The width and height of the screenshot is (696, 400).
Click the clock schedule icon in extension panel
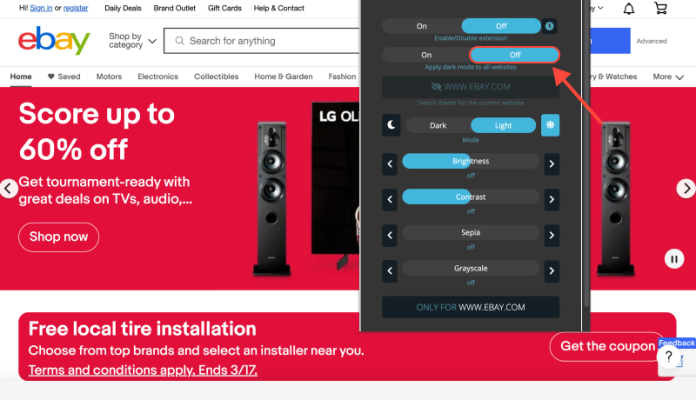point(549,26)
